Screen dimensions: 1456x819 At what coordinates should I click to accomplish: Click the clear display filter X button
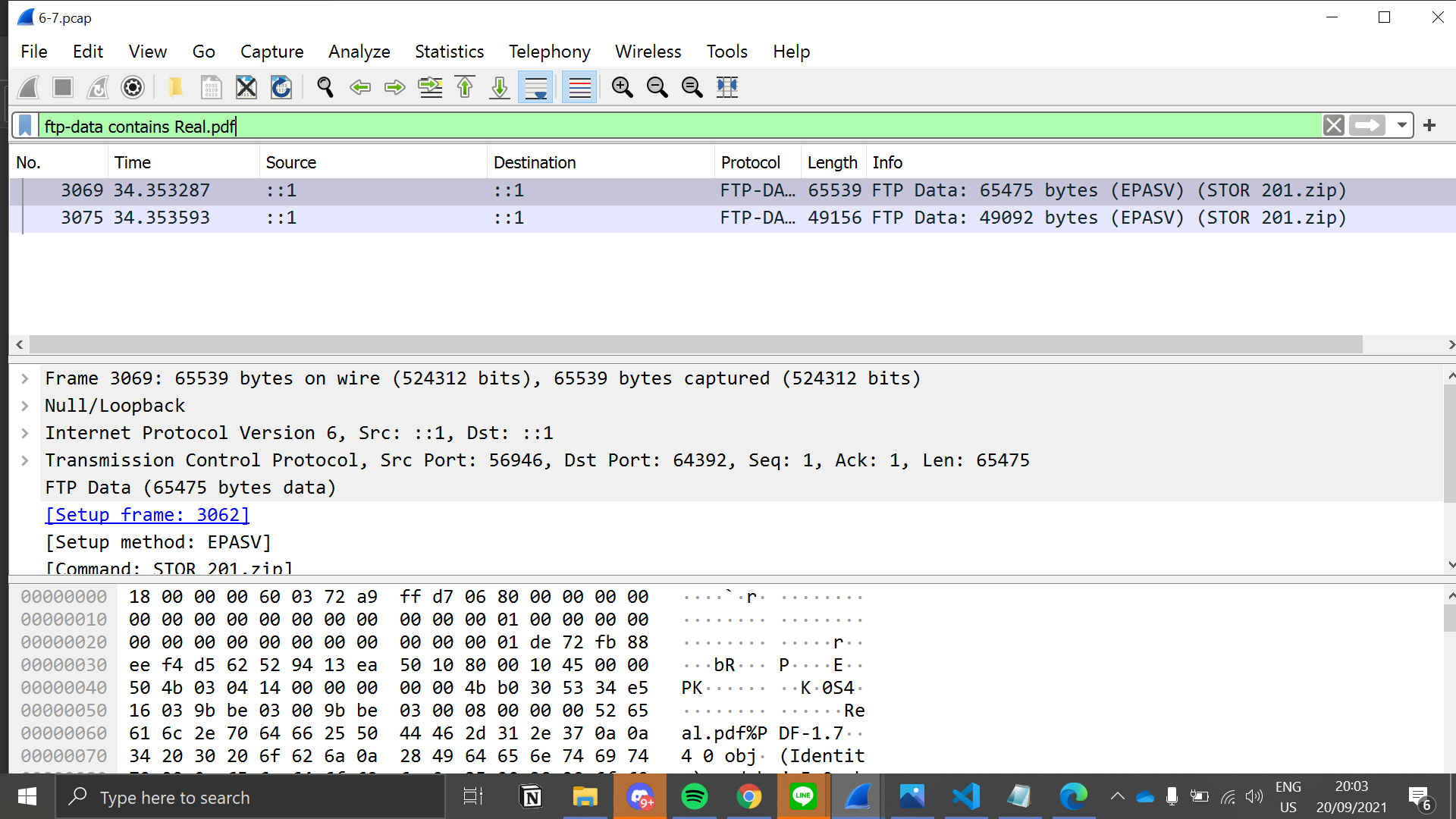[x=1335, y=126]
